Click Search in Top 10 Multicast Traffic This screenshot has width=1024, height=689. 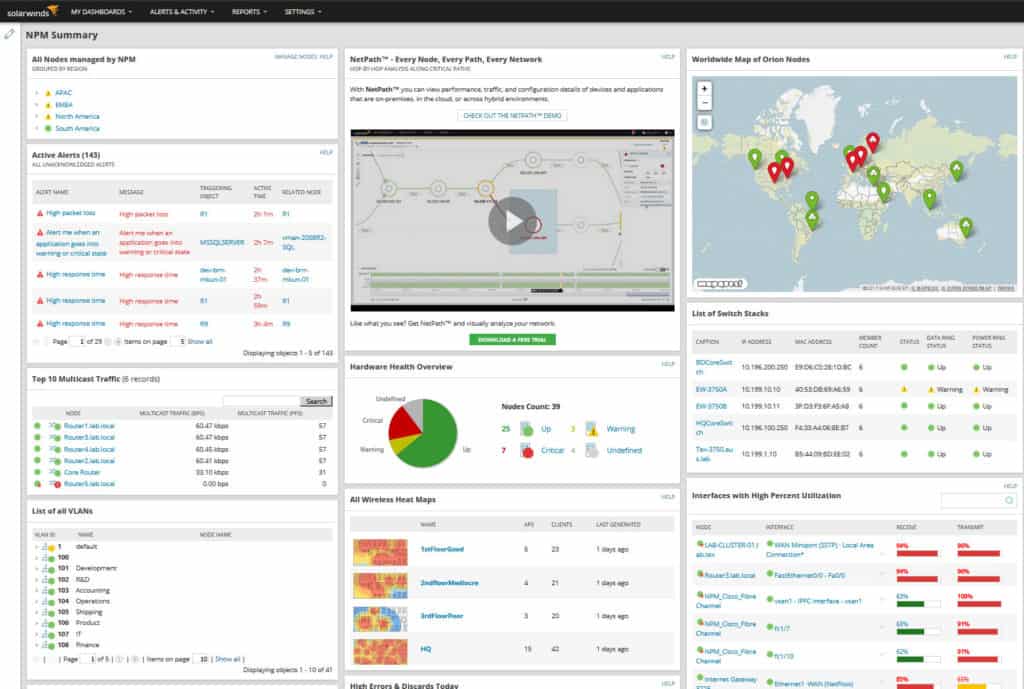[x=316, y=401]
